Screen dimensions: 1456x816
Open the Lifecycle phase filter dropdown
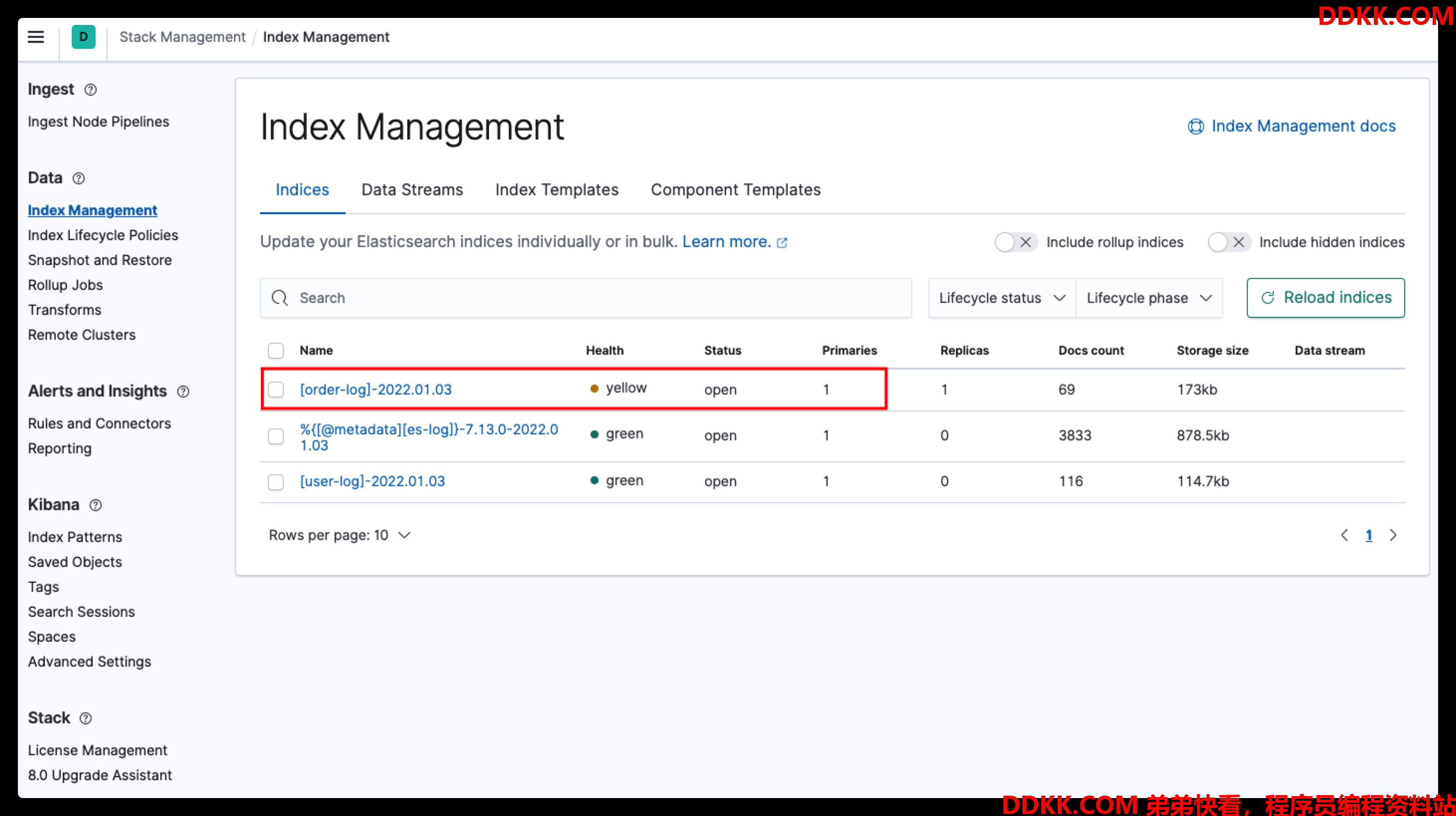click(1149, 298)
